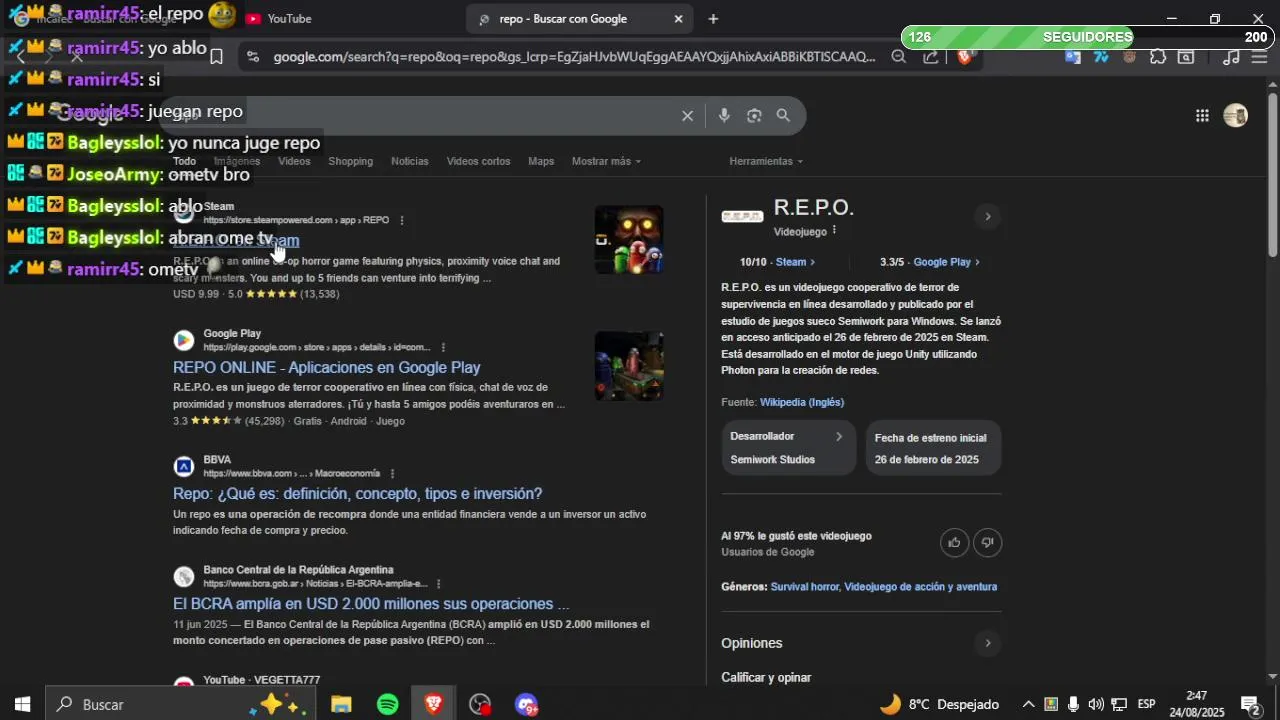Click the URL address bar
Viewport: 1280px width, 720px height.
click(573, 57)
